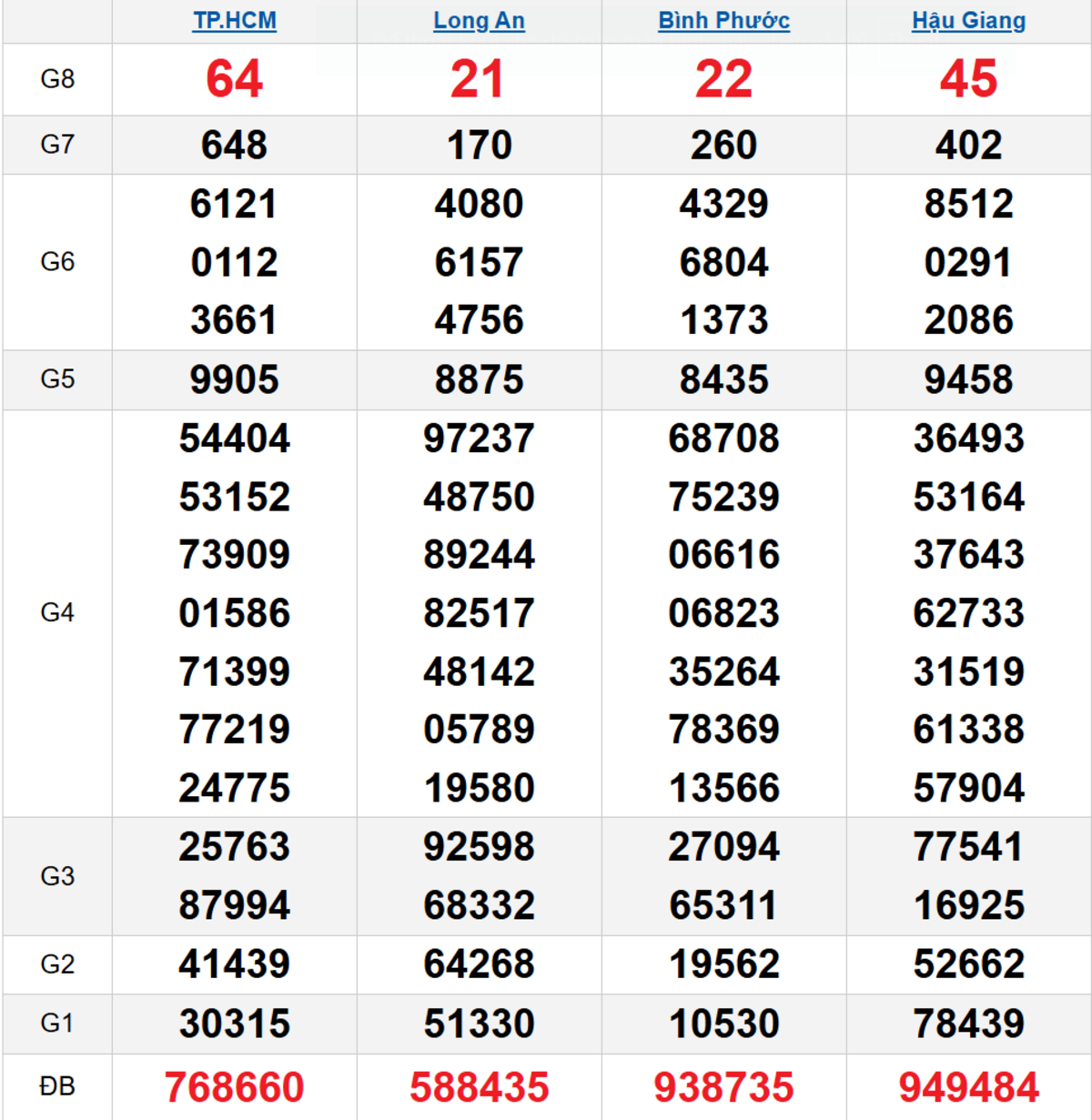Click the G6 row label
This screenshot has width=1092, height=1120.
tap(57, 262)
